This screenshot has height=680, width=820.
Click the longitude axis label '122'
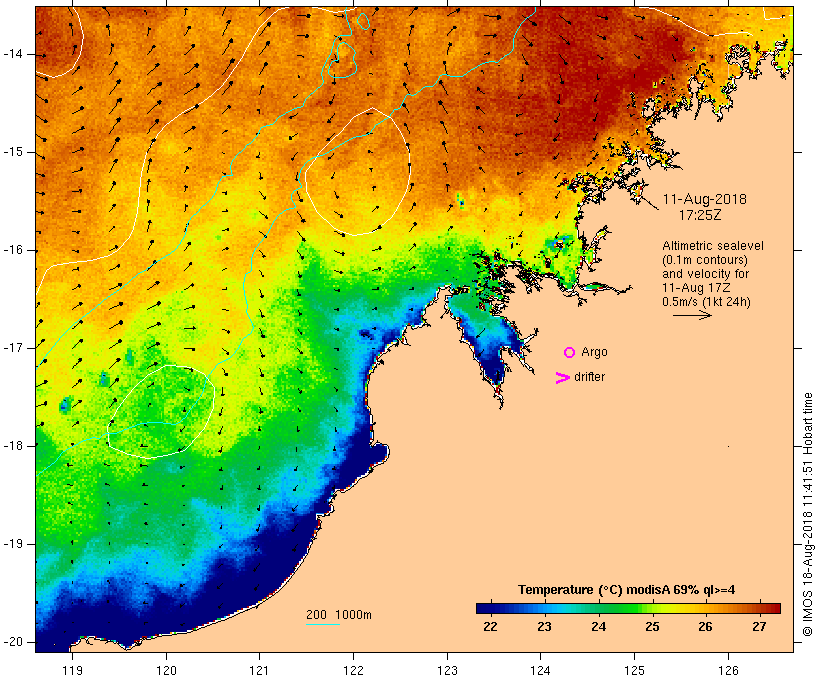tap(354, 670)
